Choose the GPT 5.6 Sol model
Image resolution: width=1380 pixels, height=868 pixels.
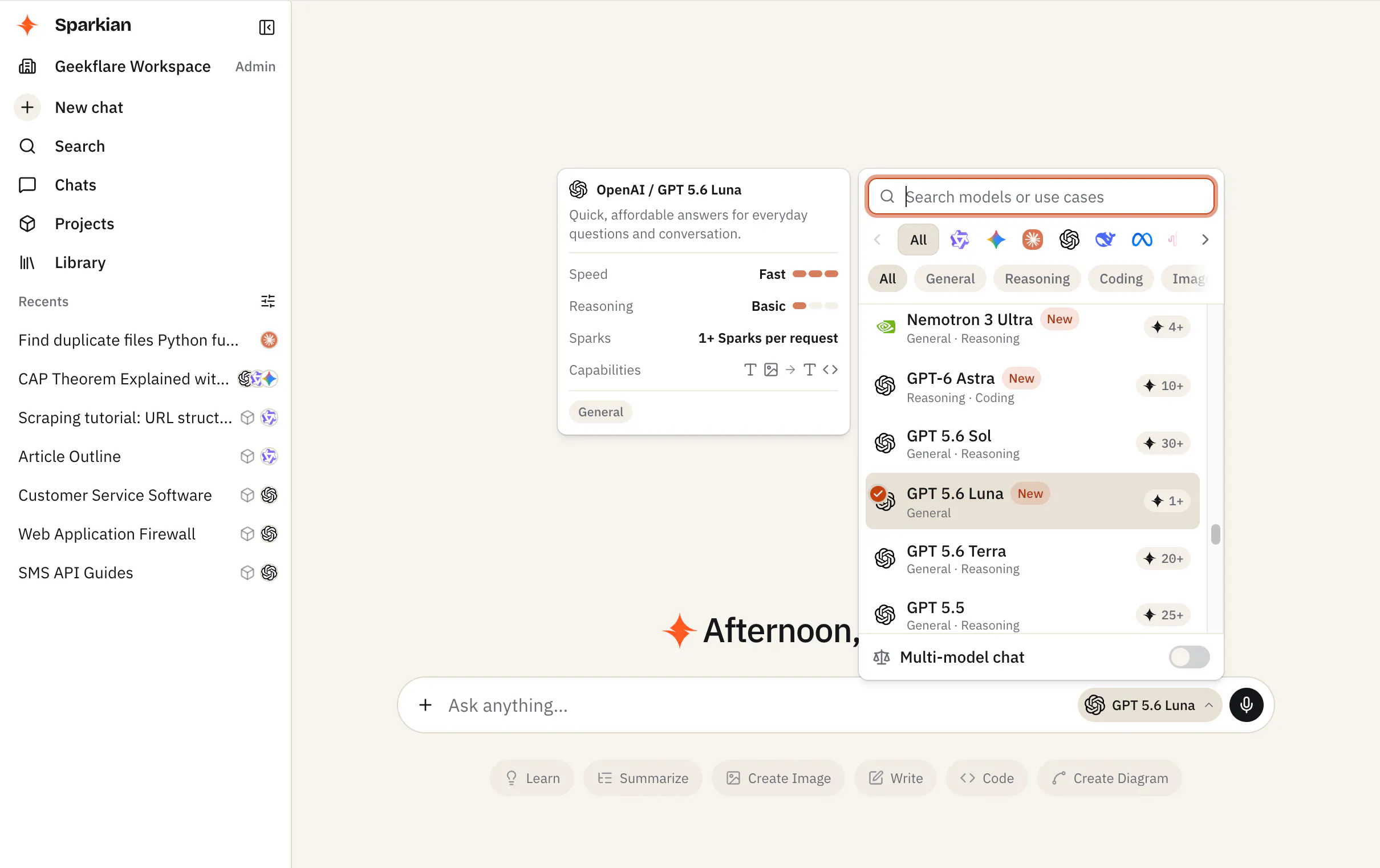coord(1032,444)
